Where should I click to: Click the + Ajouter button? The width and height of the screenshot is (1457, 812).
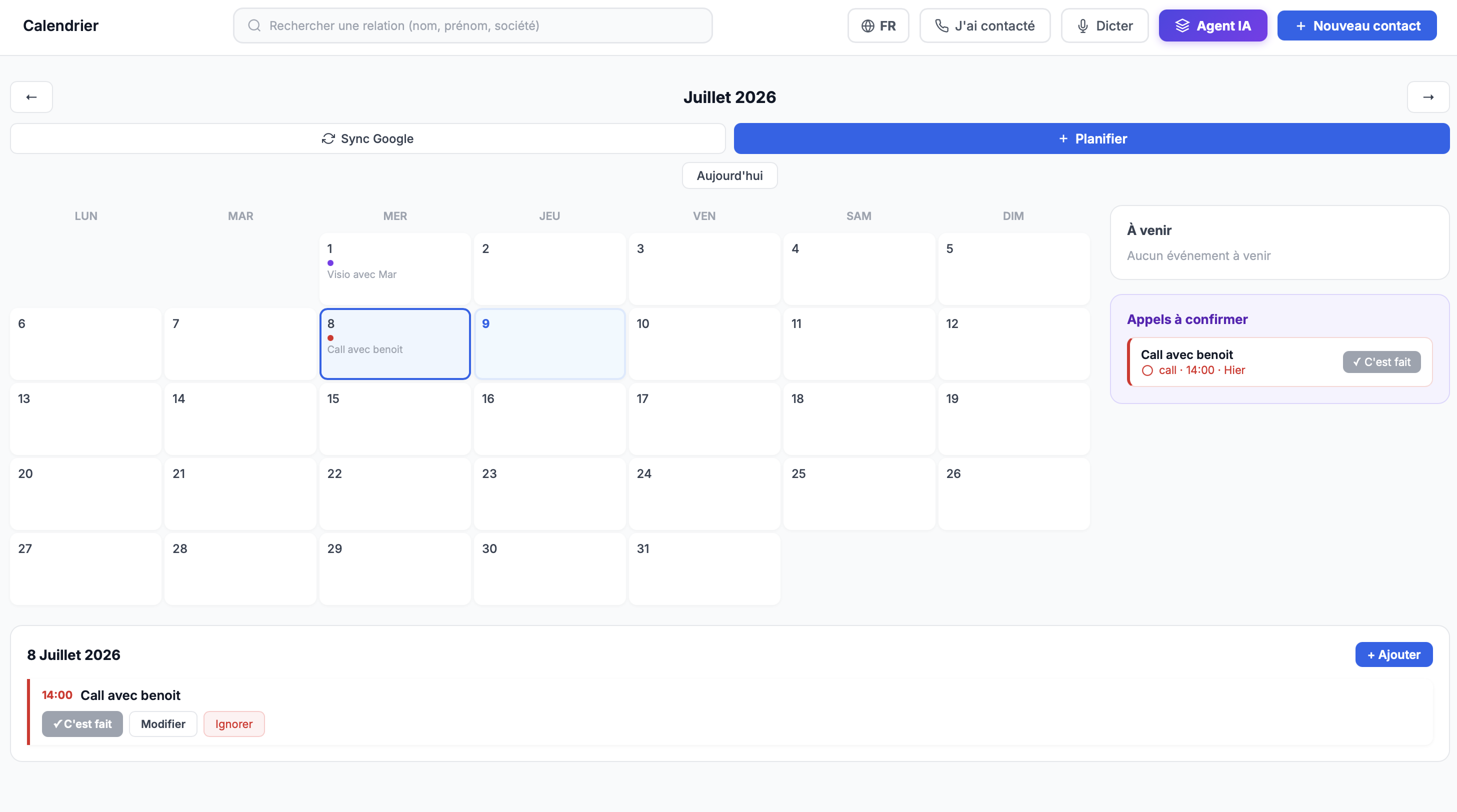1393,655
